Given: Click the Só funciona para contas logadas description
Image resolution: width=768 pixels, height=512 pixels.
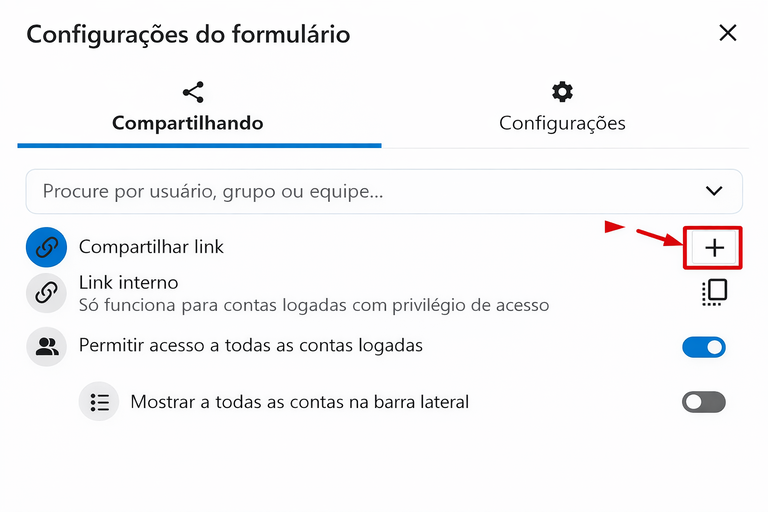Looking at the screenshot, I should [314, 305].
